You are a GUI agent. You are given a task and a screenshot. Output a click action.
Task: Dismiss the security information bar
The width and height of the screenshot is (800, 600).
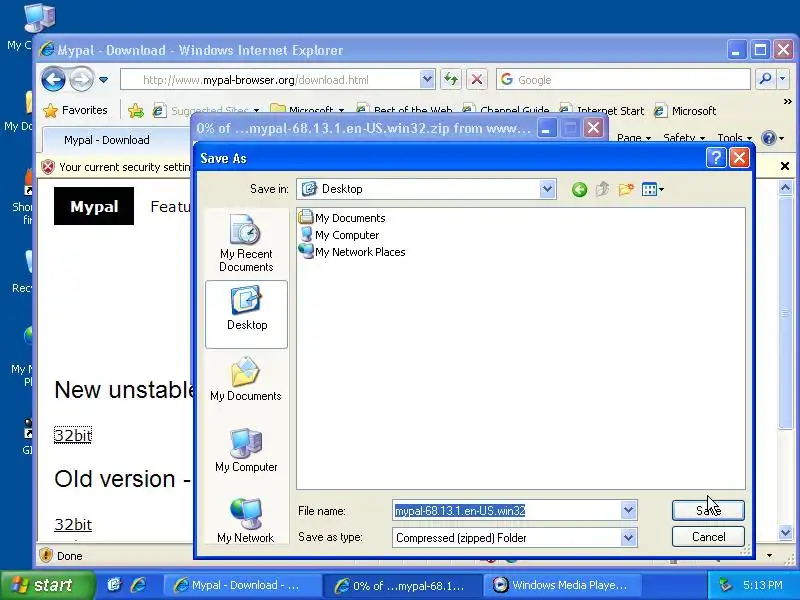(x=785, y=166)
